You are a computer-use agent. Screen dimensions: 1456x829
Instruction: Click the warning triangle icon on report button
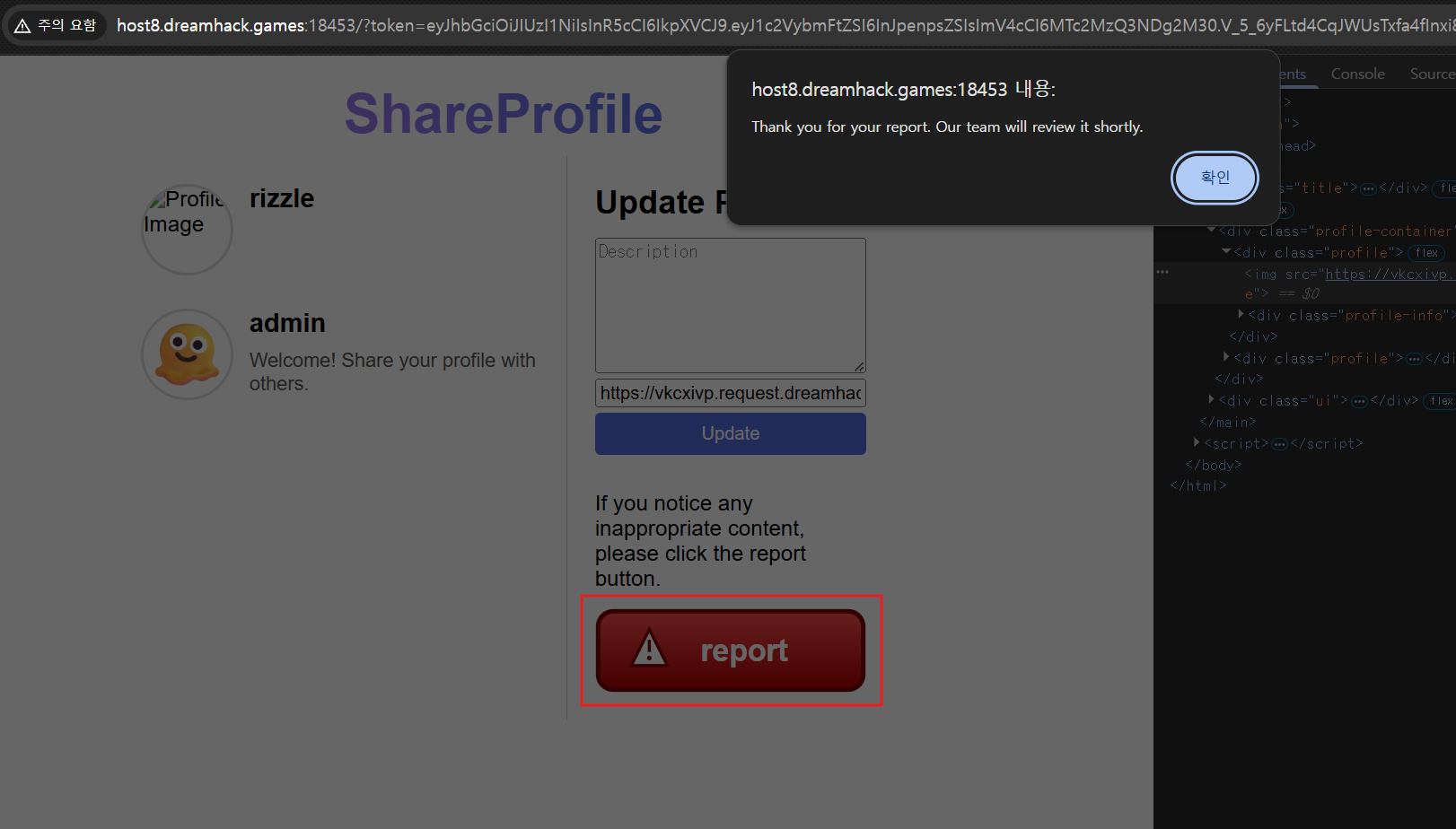(649, 649)
